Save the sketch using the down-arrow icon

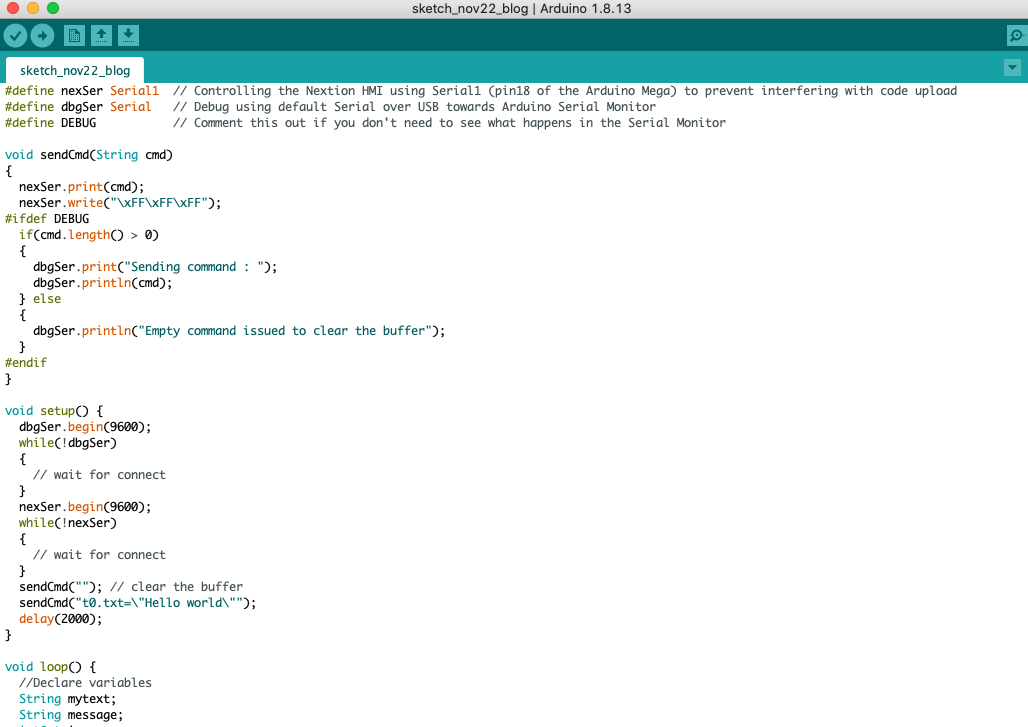[x=128, y=36]
